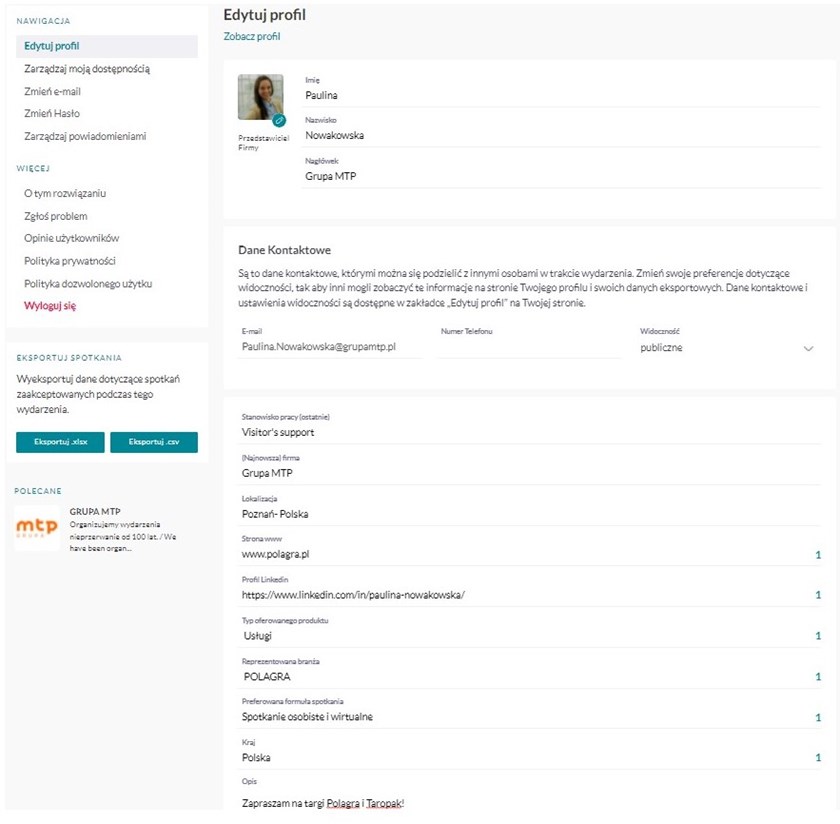This screenshot has height=824, width=840.
Task: Click the Eksportuj .xlsx button
Action: click(x=61, y=442)
